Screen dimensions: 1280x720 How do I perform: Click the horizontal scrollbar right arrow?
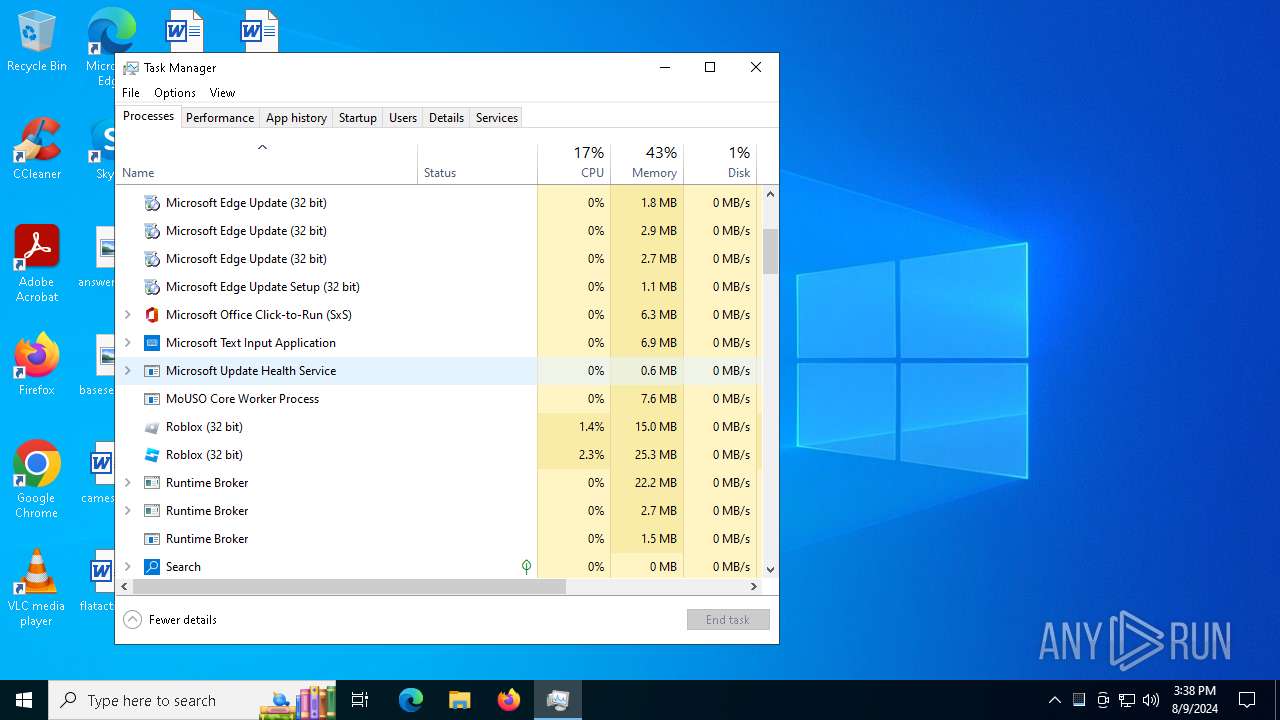(754, 587)
